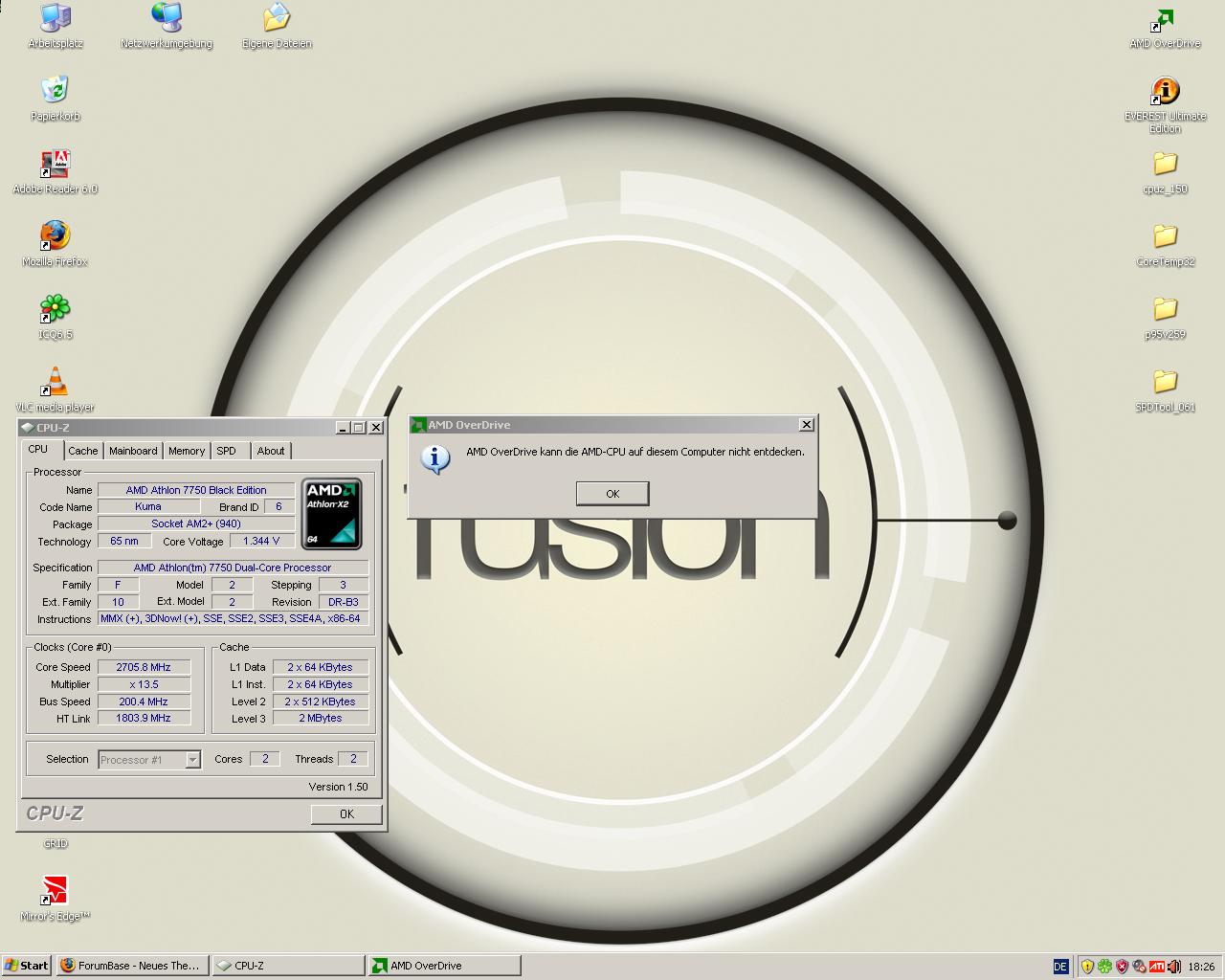
Task: Switch to the Memory tab in CPU-Z
Action: [187, 451]
